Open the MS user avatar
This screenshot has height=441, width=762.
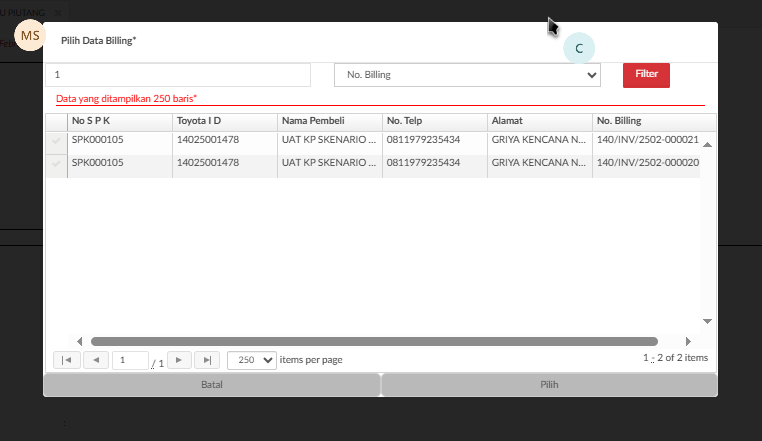tap(30, 35)
